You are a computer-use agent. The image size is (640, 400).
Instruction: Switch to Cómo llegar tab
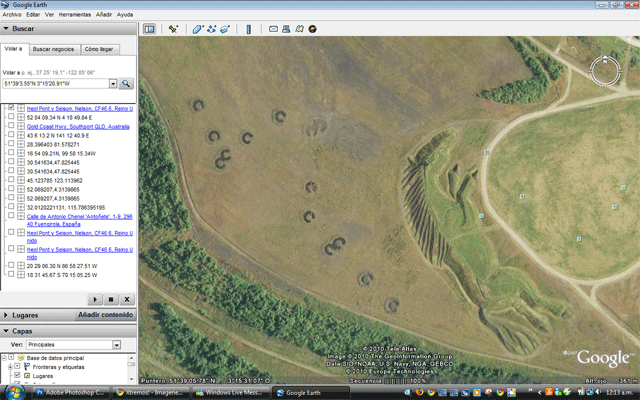click(x=99, y=49)
